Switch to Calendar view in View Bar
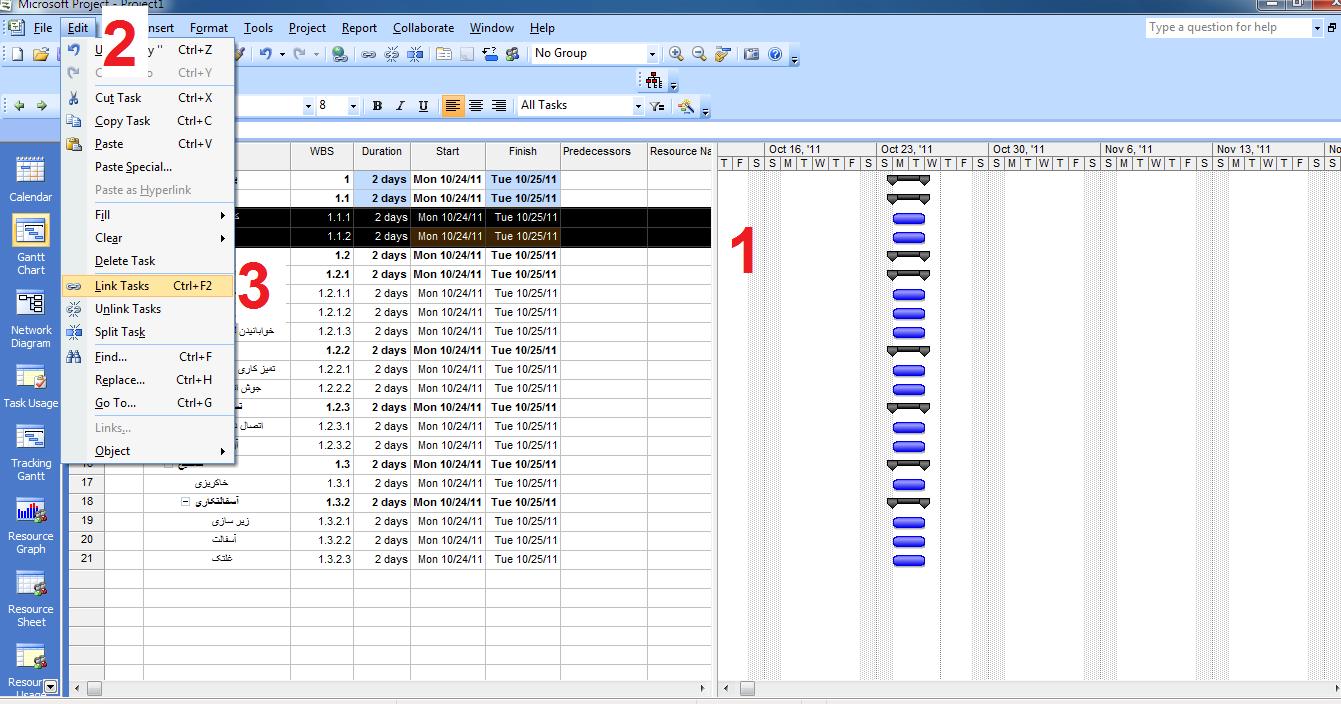1341x704 pixels. 31,180
